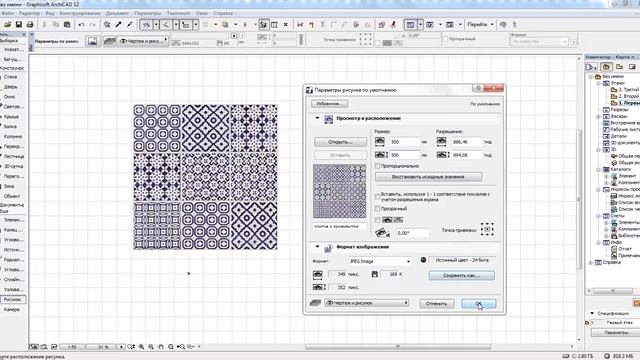Click the canvas vertical scrollbar
The height and width of the screenshot is (360, 640).
pos(579,199)
